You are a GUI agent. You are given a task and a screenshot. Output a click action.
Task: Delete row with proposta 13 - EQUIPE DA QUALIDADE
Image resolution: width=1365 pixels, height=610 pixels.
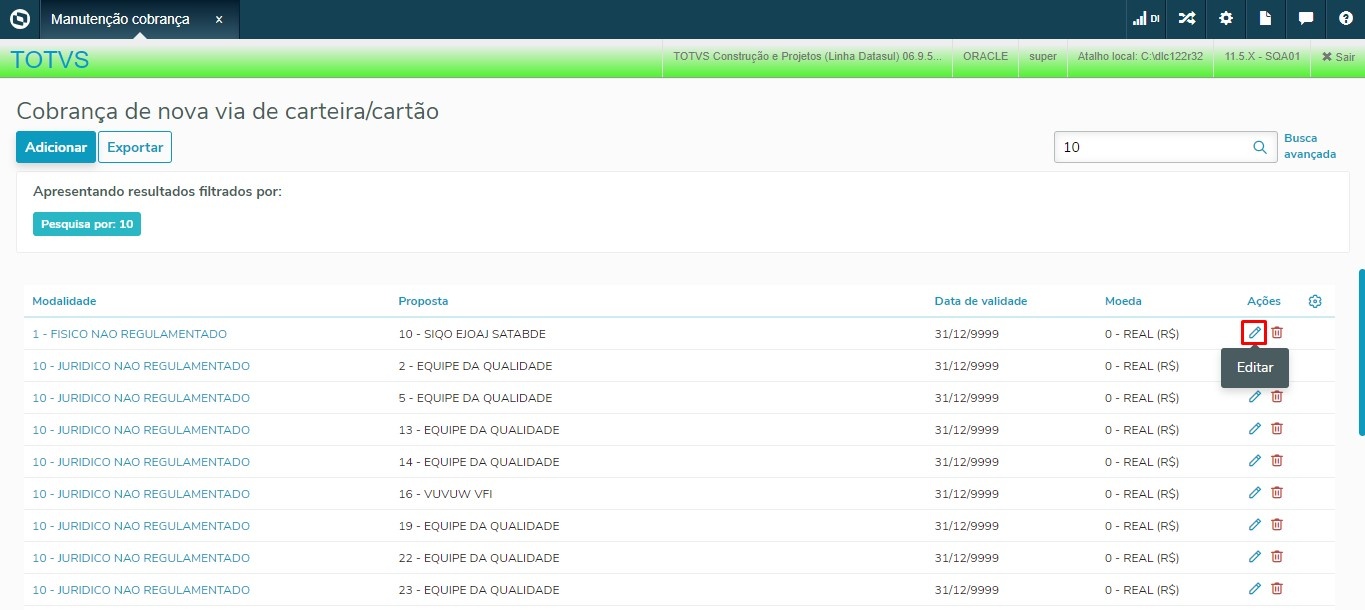pos(1277,429)
